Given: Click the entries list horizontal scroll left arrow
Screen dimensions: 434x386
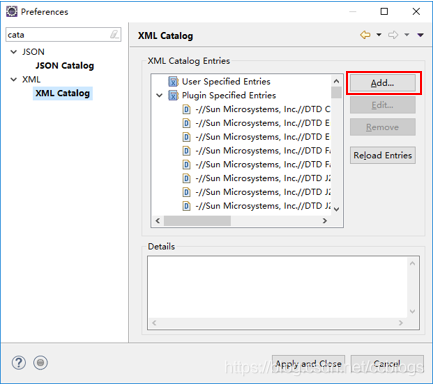Looking at the screenshot, I should pyautogui.click(x=158, y=221).
